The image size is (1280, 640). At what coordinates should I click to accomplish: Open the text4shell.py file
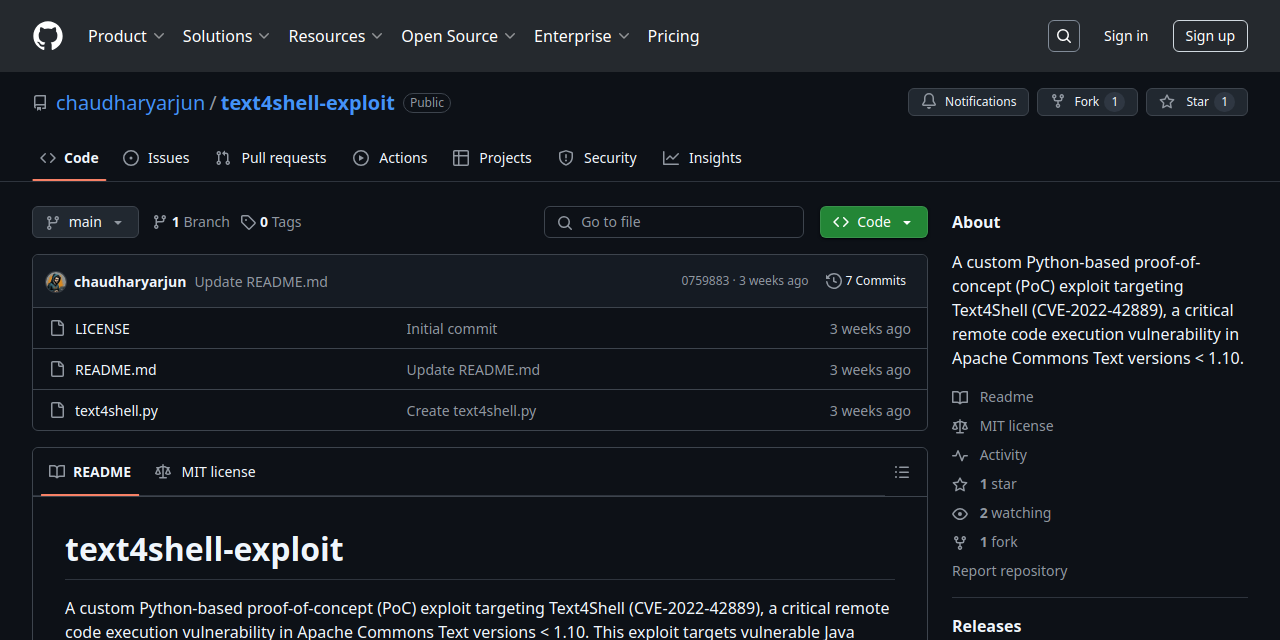116,411
